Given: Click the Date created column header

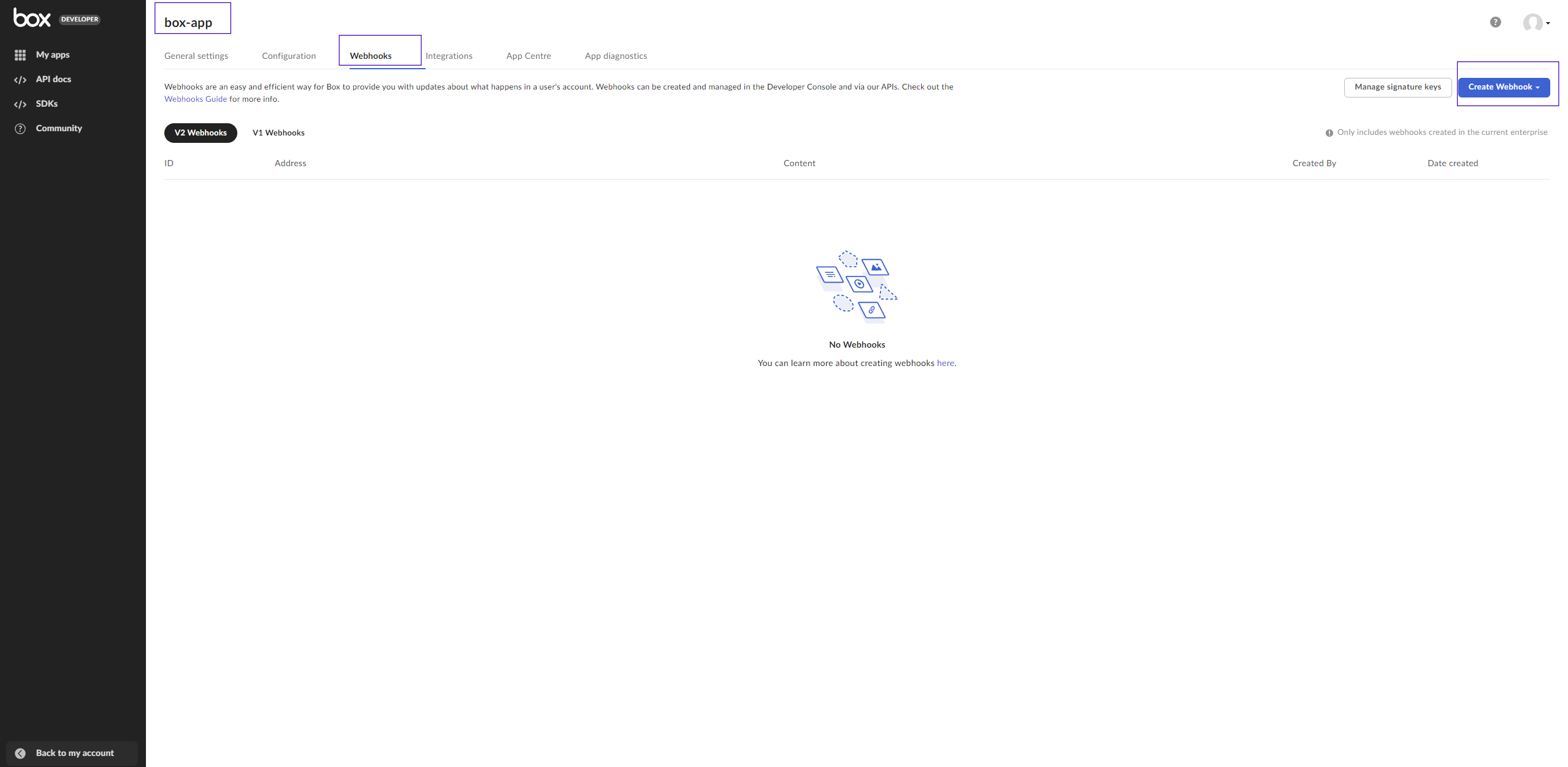Looking at the screenshot, I should (x=1453, y=163).
